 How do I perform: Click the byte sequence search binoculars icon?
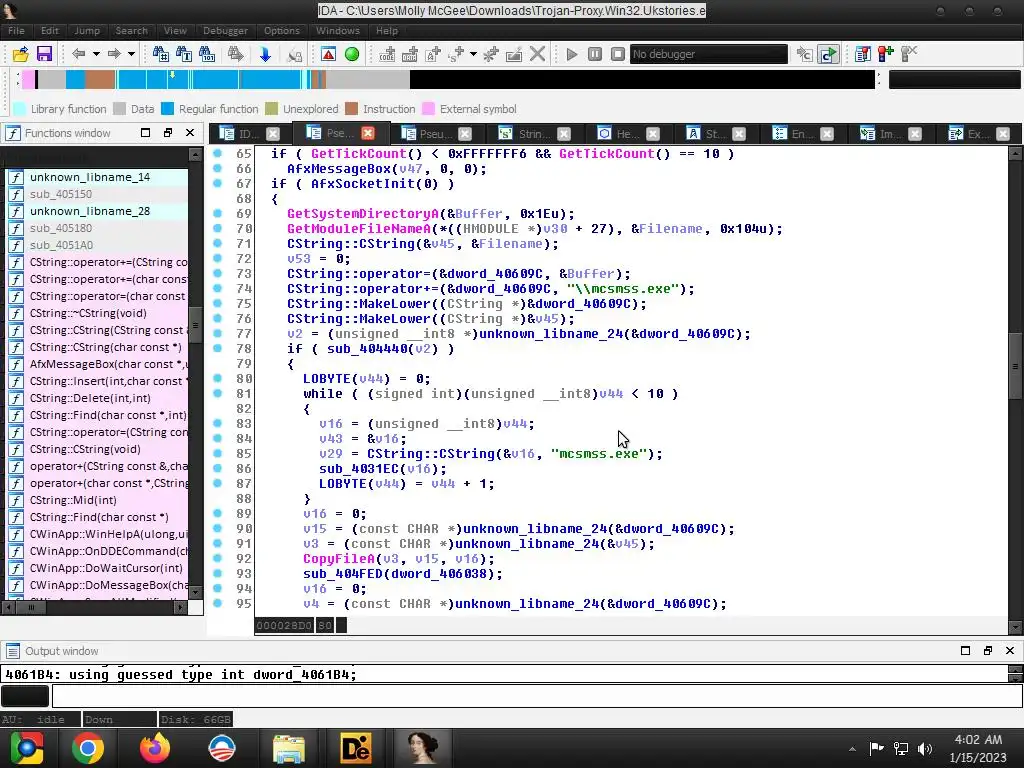coord(206,54)
